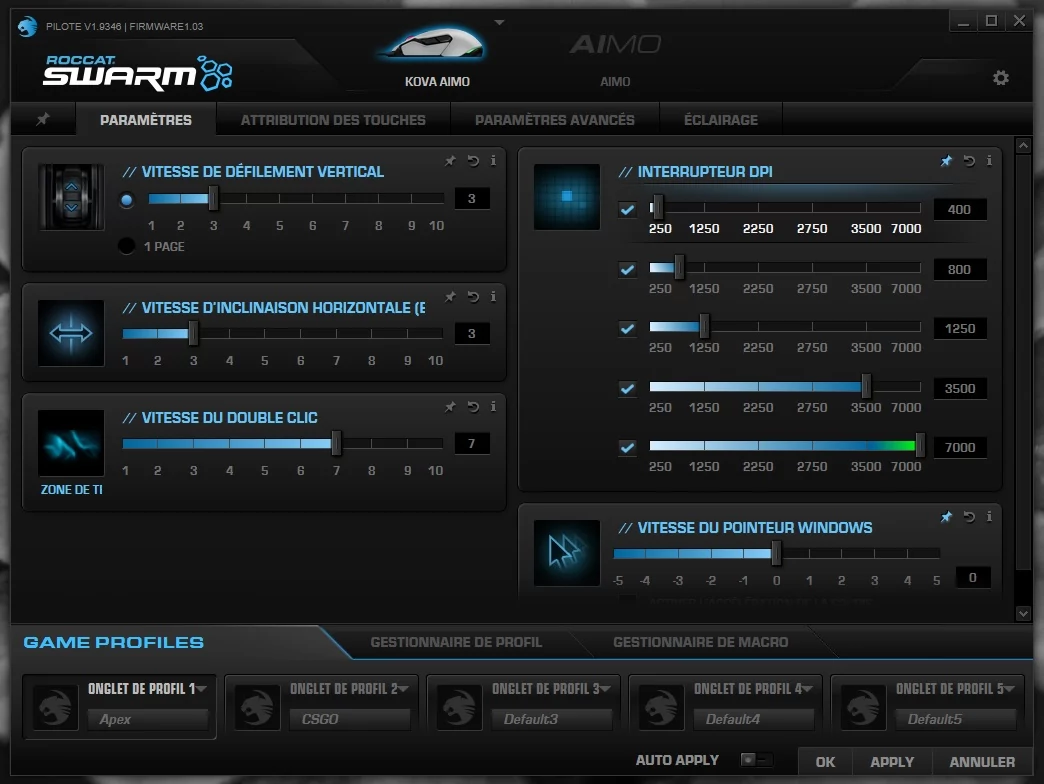Uncheck the 400 DPI level checkbox

pyautogui.click(x=627, y=210)
